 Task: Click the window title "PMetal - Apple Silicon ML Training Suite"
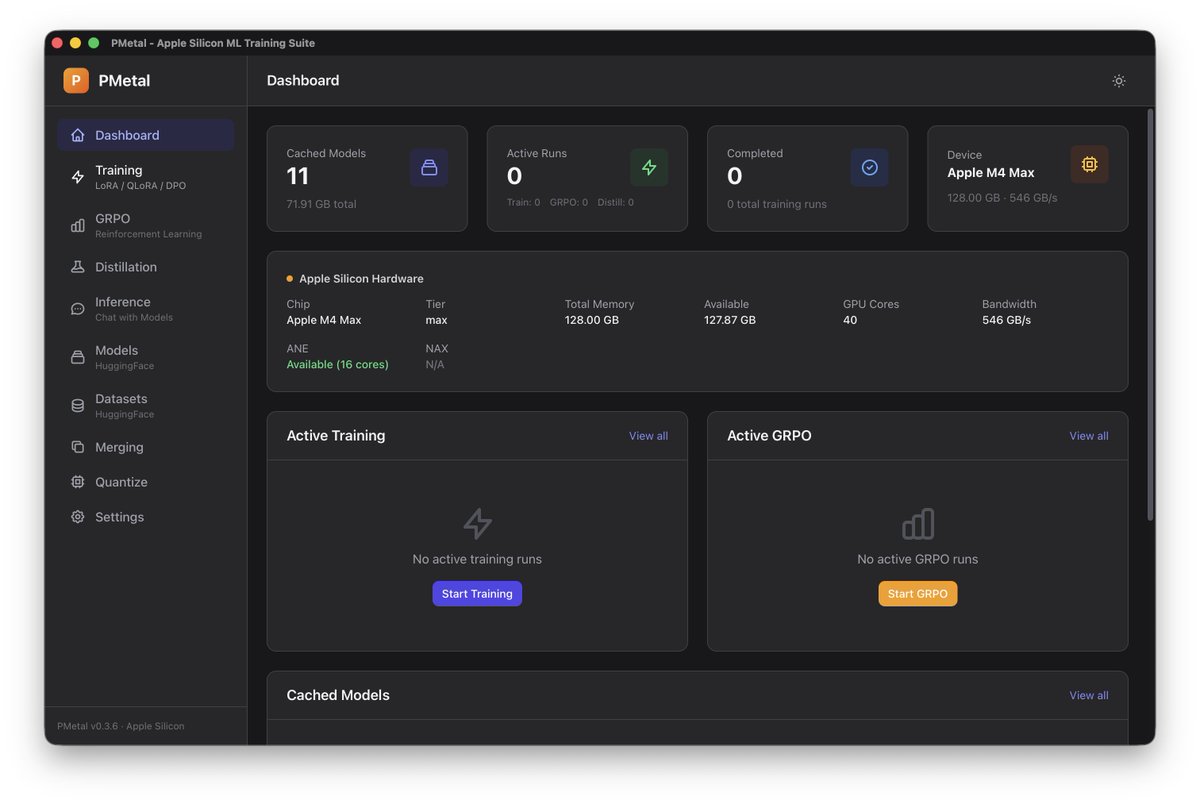[213, 43]
